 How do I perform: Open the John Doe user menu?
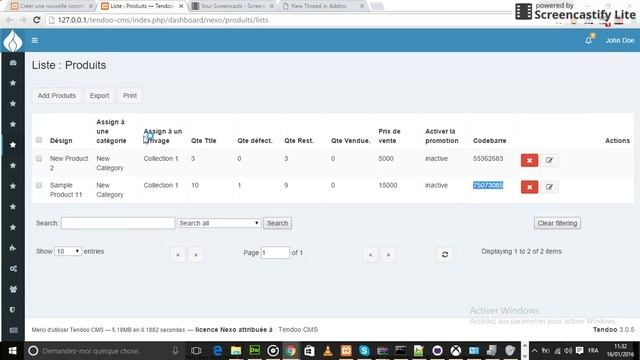(x=620, y=40)
